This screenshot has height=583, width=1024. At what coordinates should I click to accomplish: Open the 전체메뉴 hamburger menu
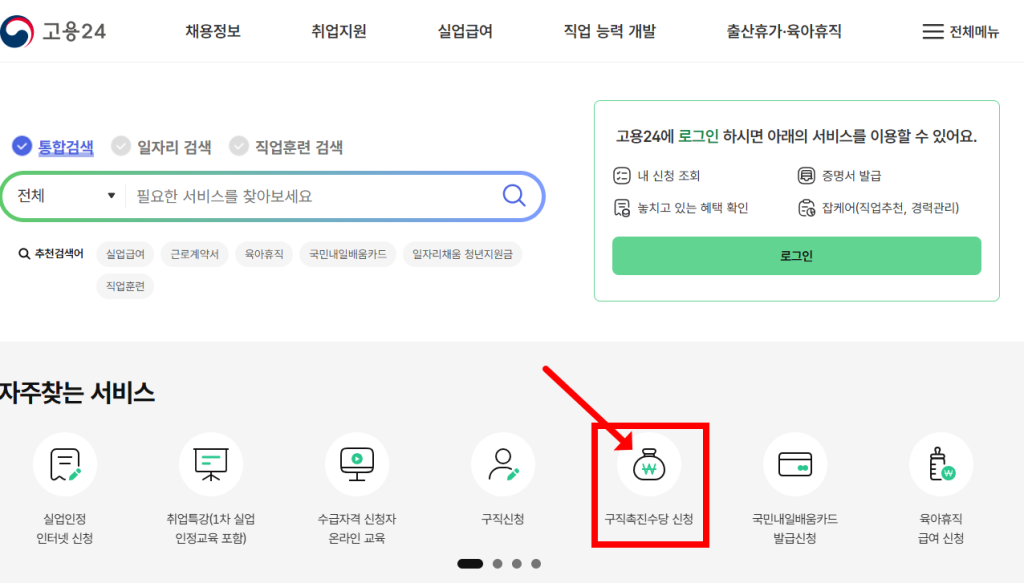(x=960, y=32)
